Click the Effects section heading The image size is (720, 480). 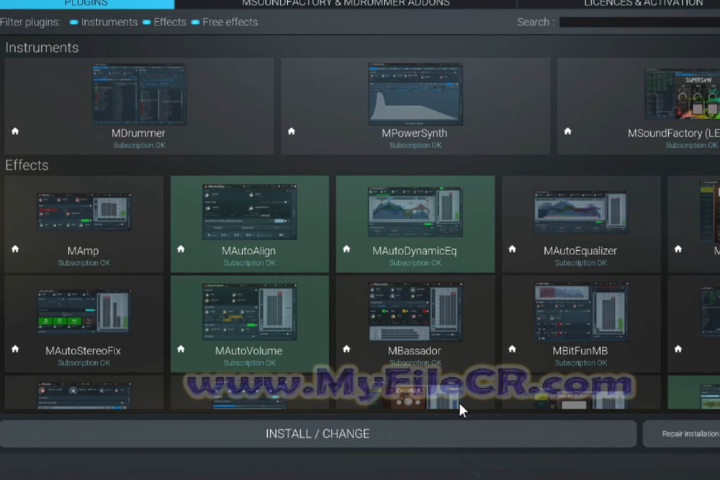point(27,165)
